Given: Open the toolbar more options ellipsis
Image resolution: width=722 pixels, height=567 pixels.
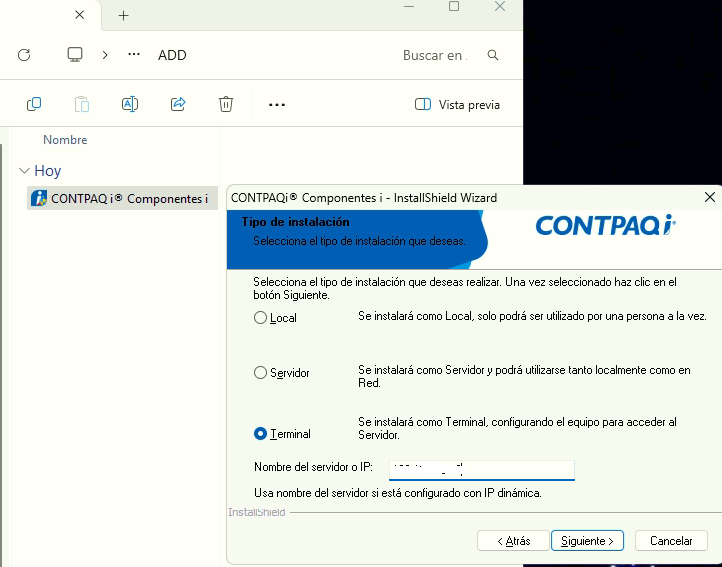Looking at the screenshot, I should tap(277, 104).
